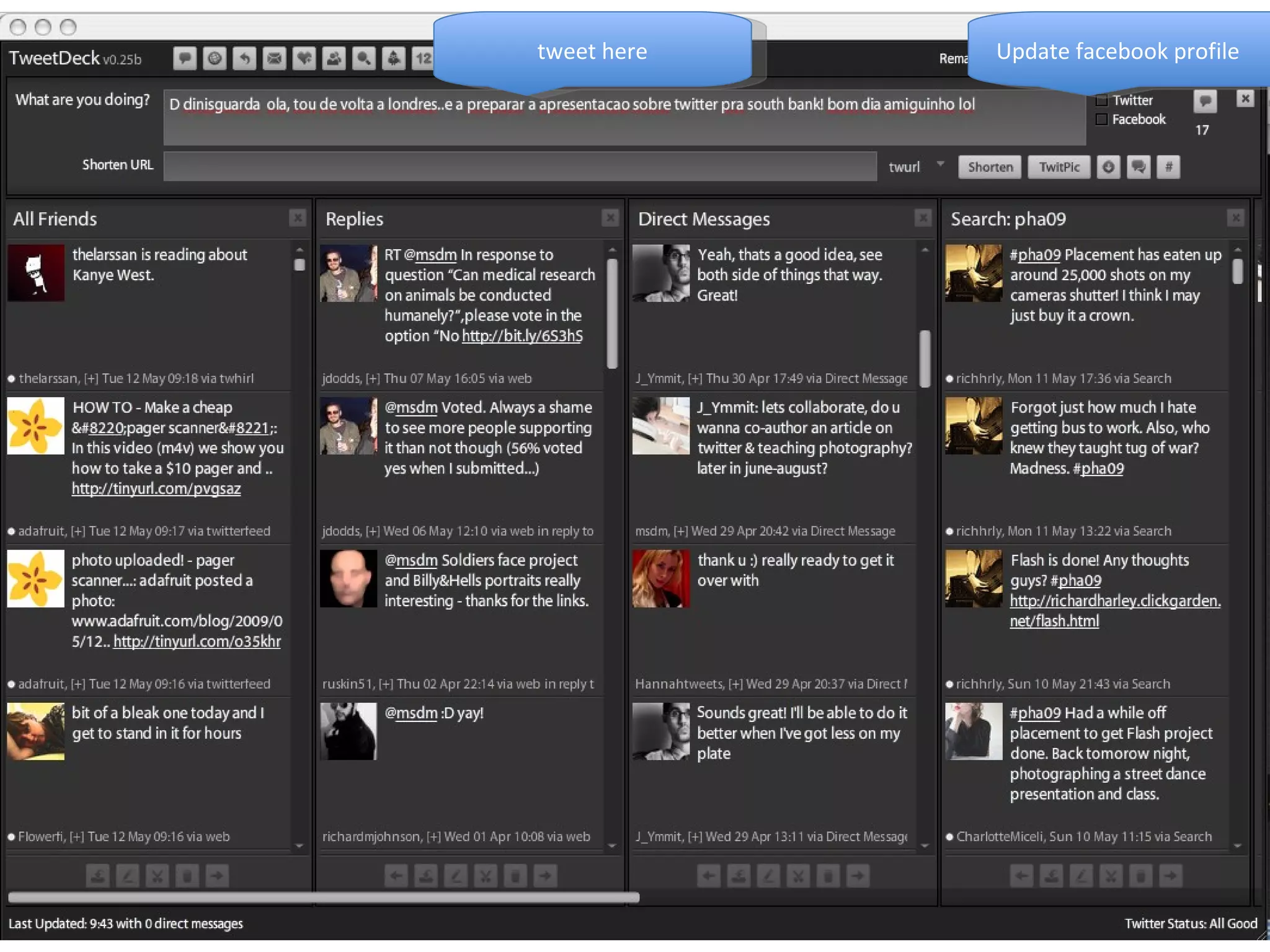The width and height of the screenshot is (1270, 952).
Task: Enable the Facebook checkbox
Action: click(x=1102, y=119)
